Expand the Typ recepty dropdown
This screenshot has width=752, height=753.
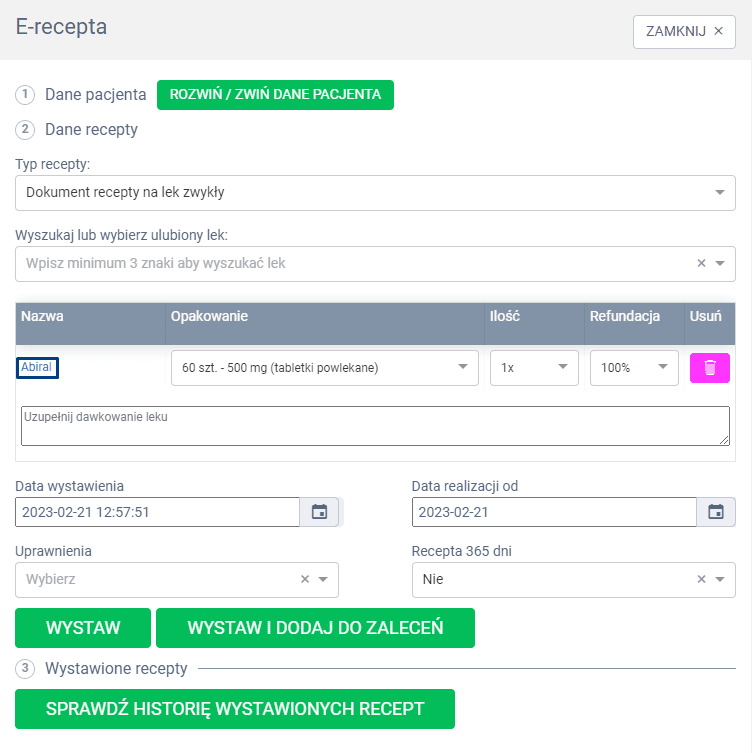coord(720,193)
